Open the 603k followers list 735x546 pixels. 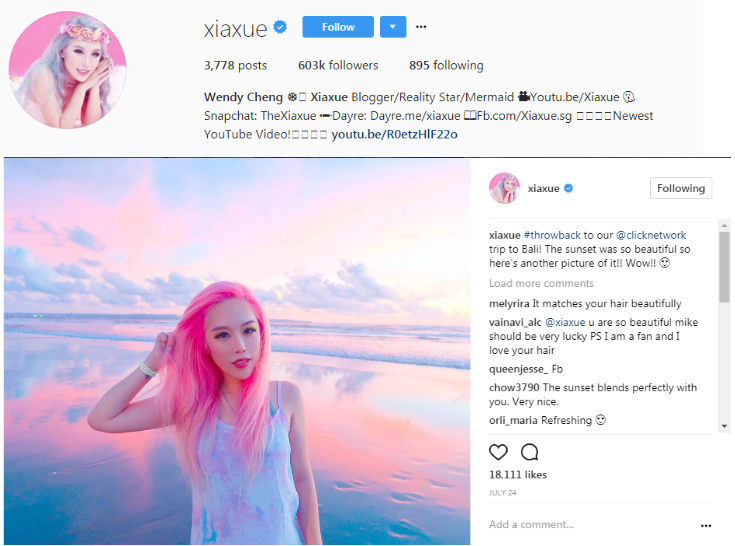(x=338, y=65)
